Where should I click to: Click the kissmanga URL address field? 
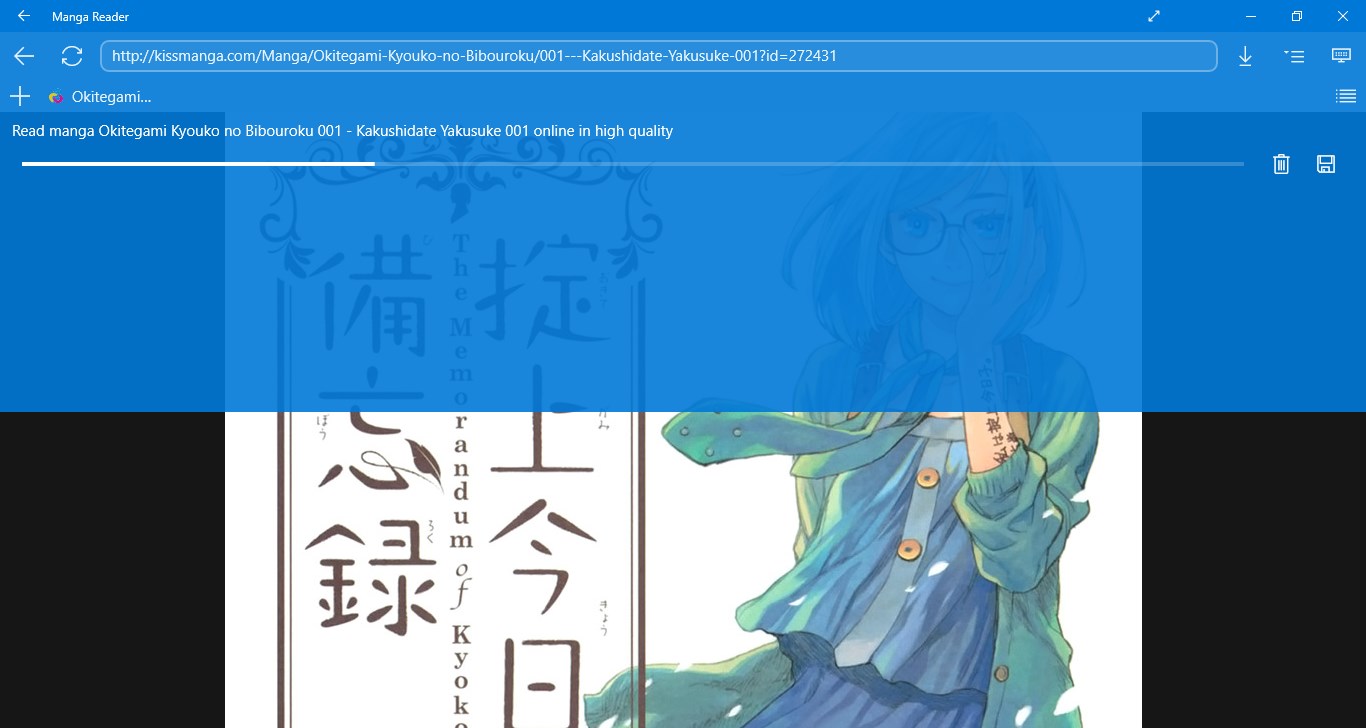click(x=658, y=56)
